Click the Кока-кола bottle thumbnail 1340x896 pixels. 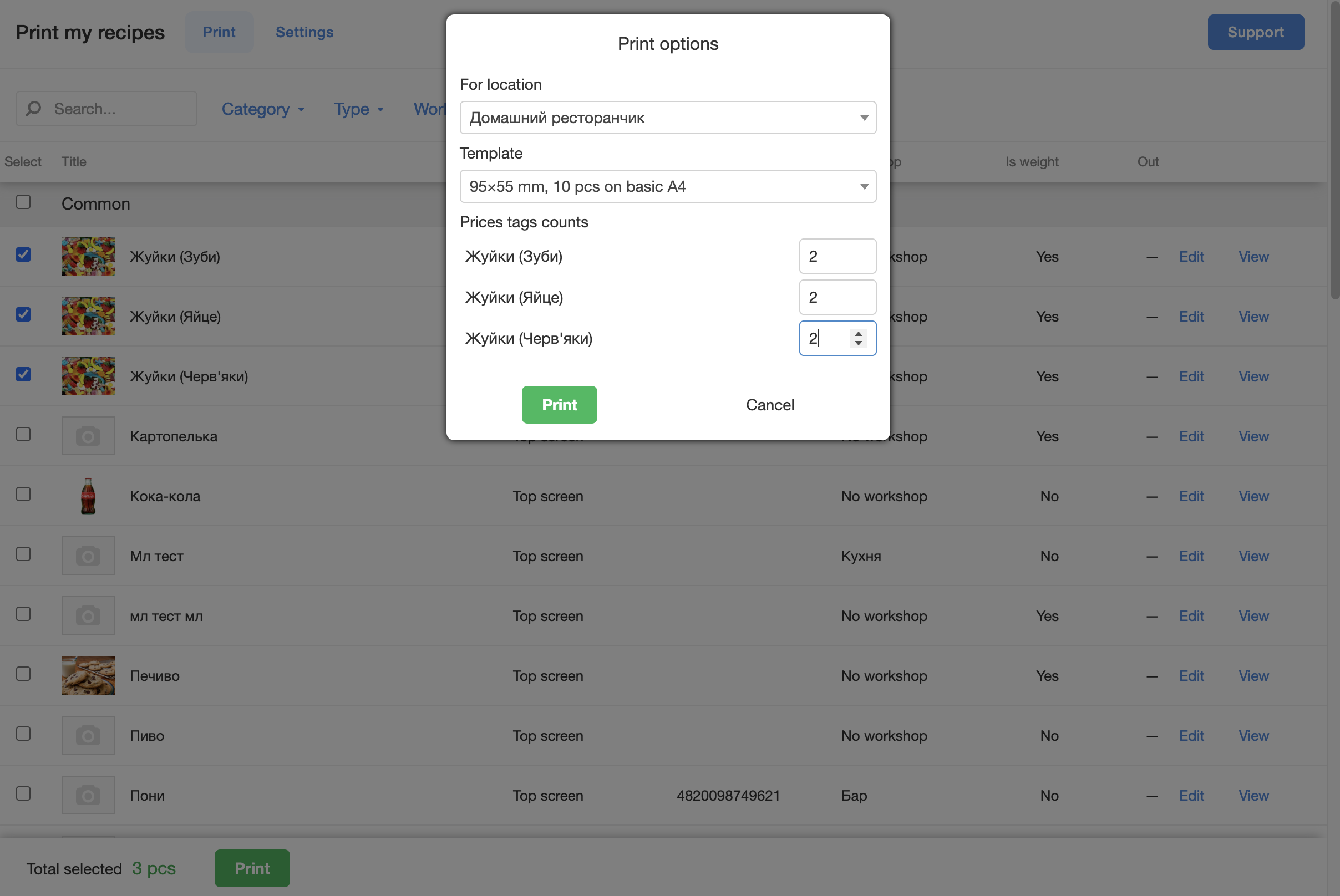click(88, 496)
